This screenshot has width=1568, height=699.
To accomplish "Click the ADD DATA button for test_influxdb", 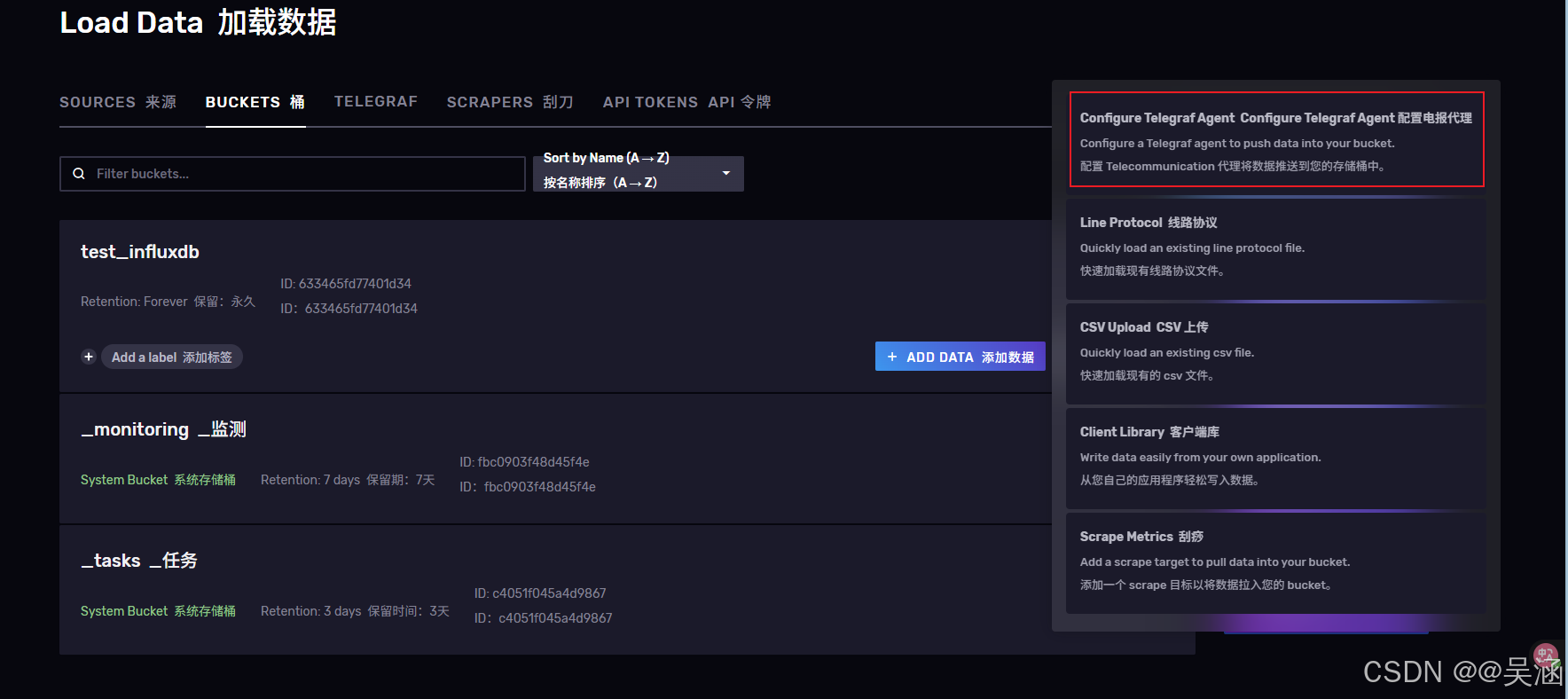I will pyautogui.click(x=960, y=357).
